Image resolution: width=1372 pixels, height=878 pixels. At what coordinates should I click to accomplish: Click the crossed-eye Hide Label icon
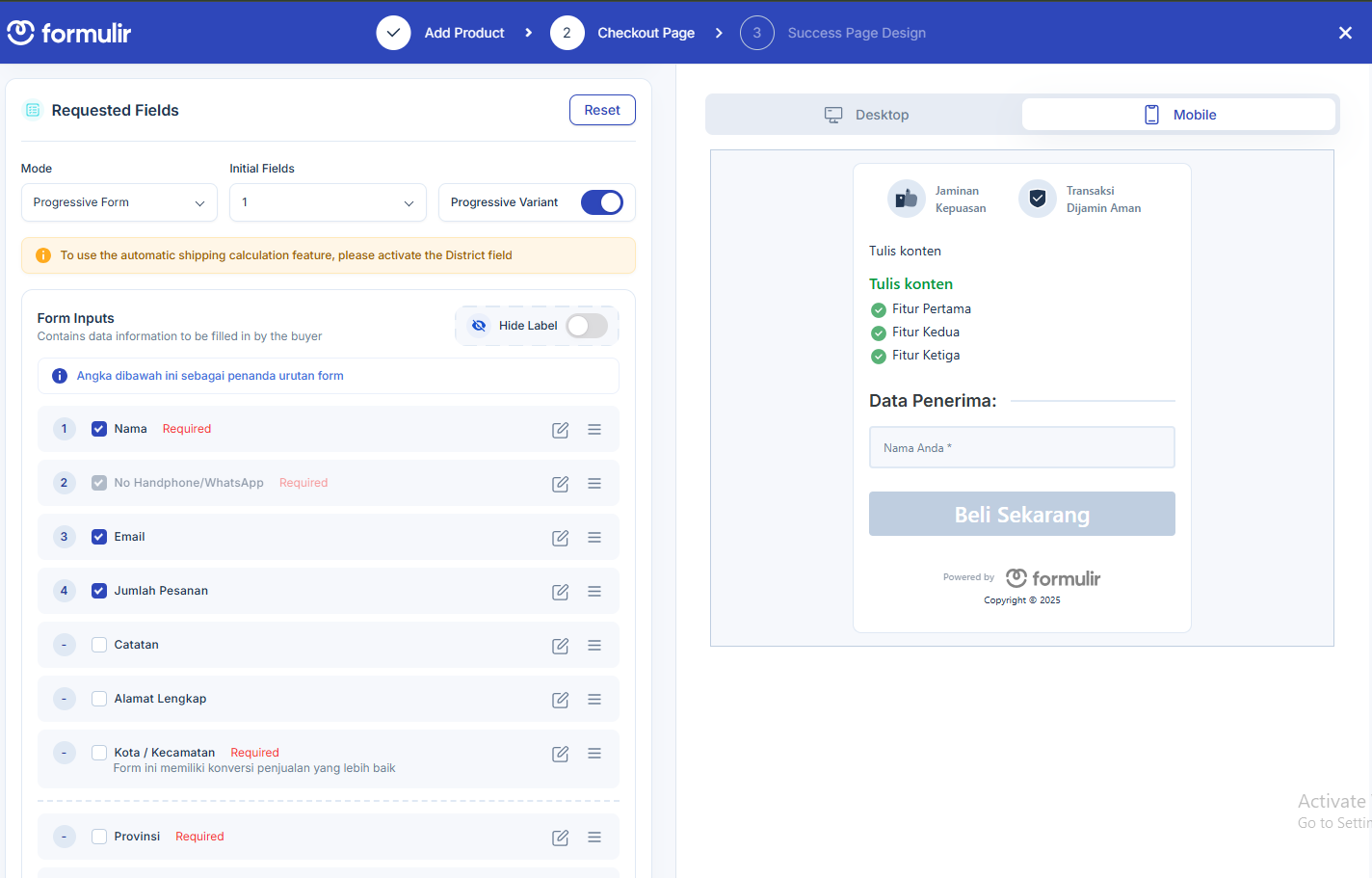[479, 326]
